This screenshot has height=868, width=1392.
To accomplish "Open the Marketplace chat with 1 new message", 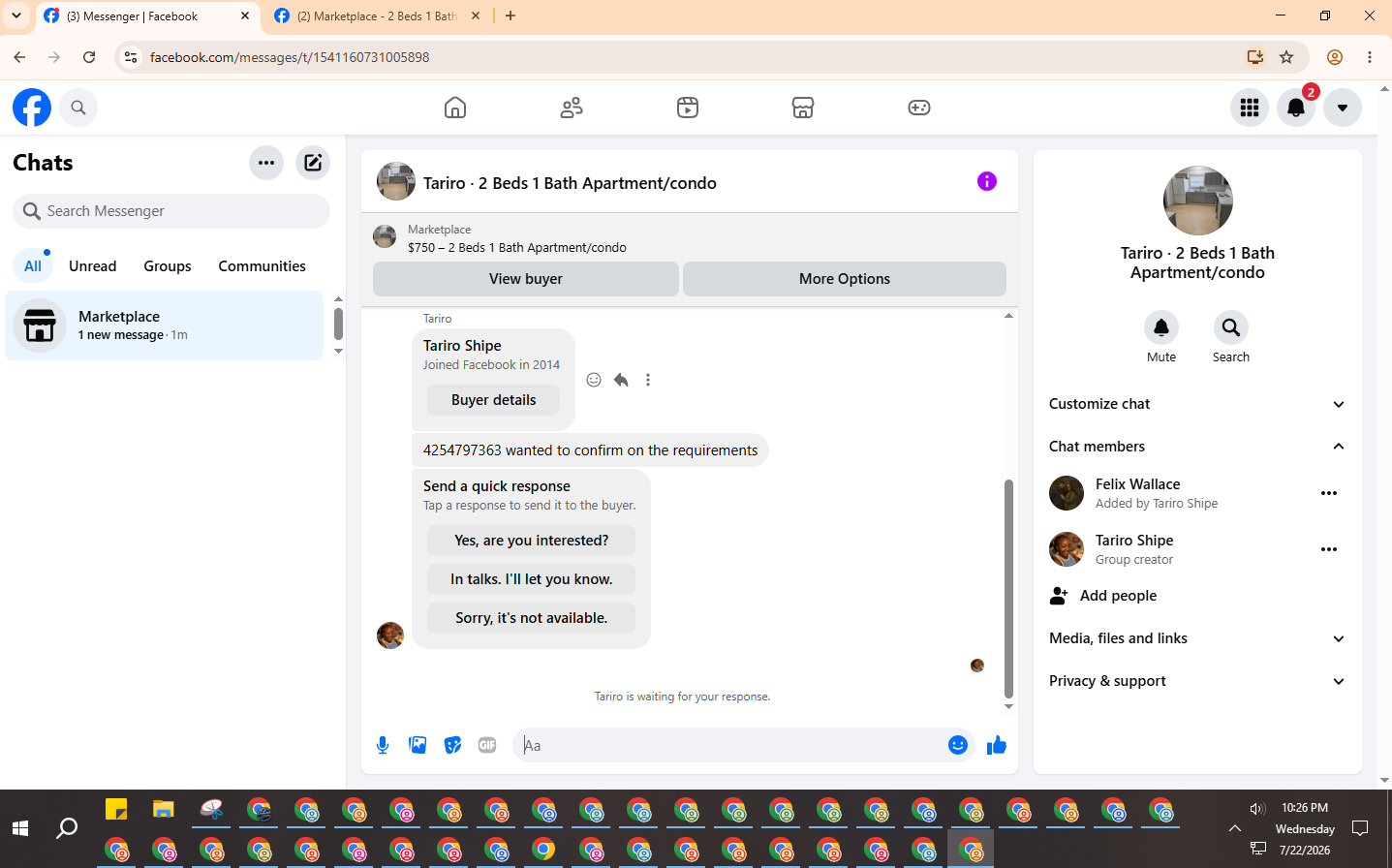I will (x=165, y=325).
